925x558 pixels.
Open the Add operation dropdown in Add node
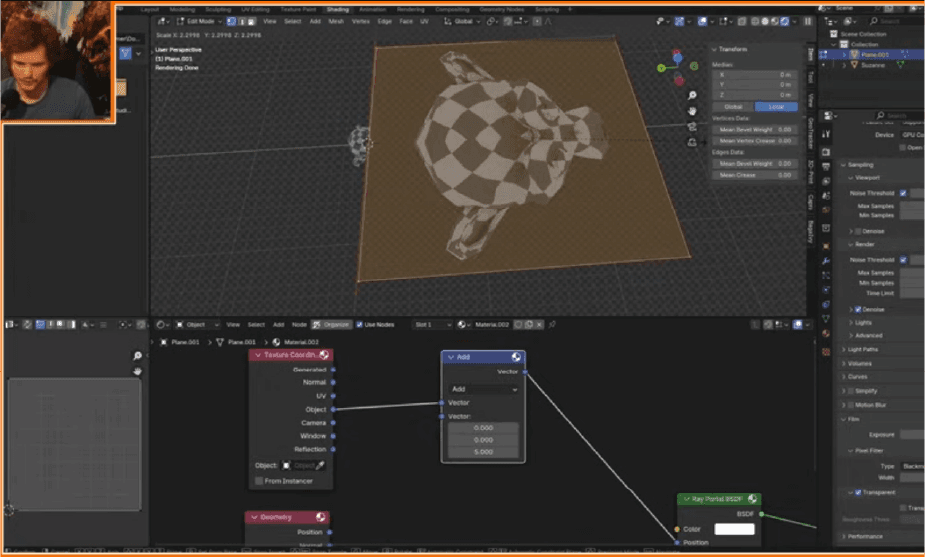click(483, 389)
